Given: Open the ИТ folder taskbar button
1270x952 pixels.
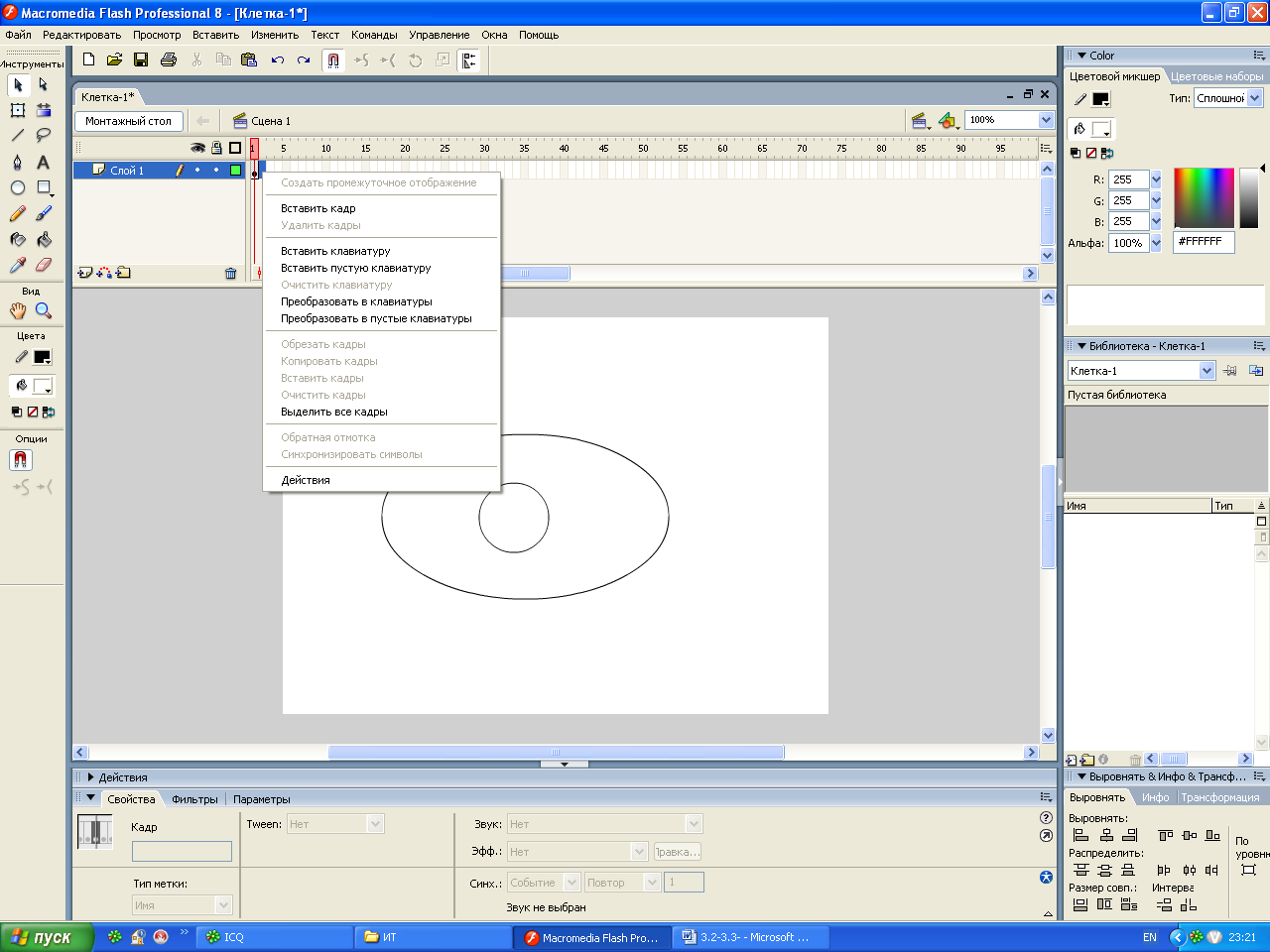Looking at the screenshot, I should tap(433, 937).
